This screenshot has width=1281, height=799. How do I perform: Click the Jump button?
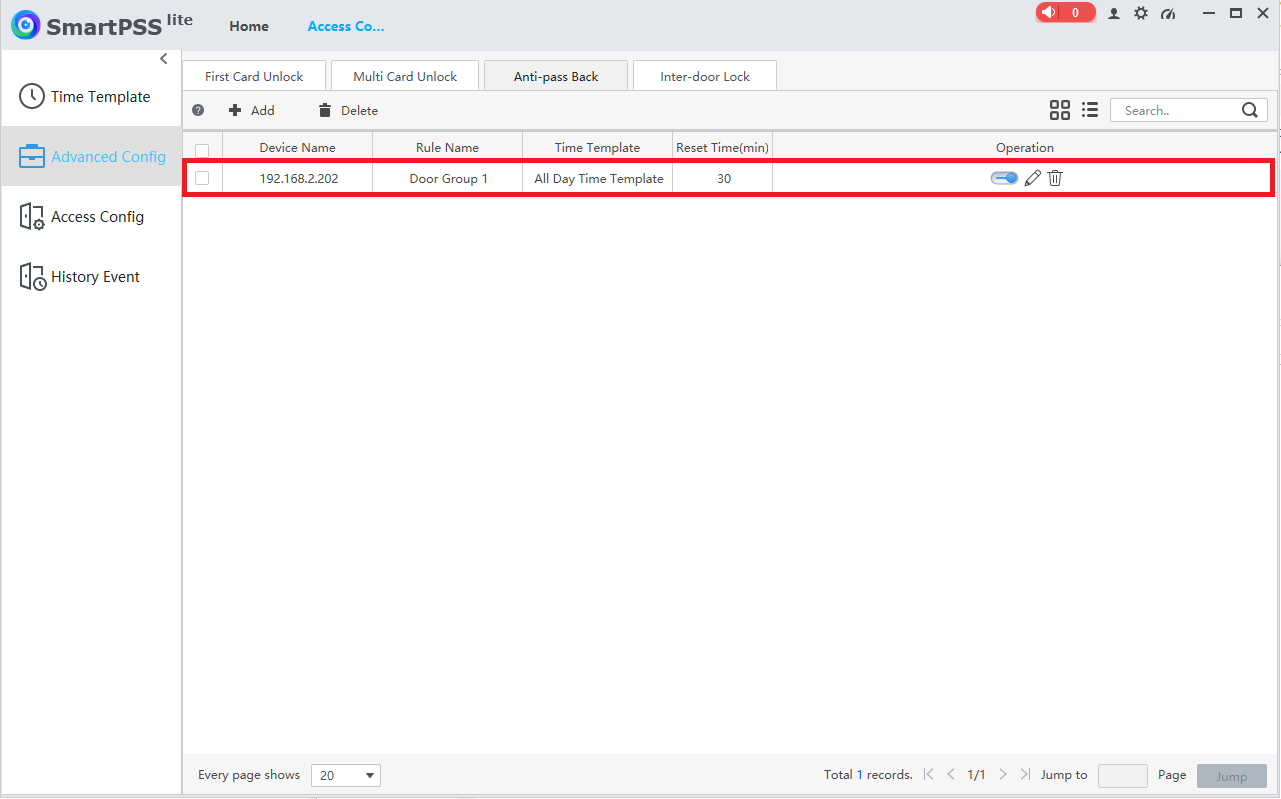tap(1232, 776)
